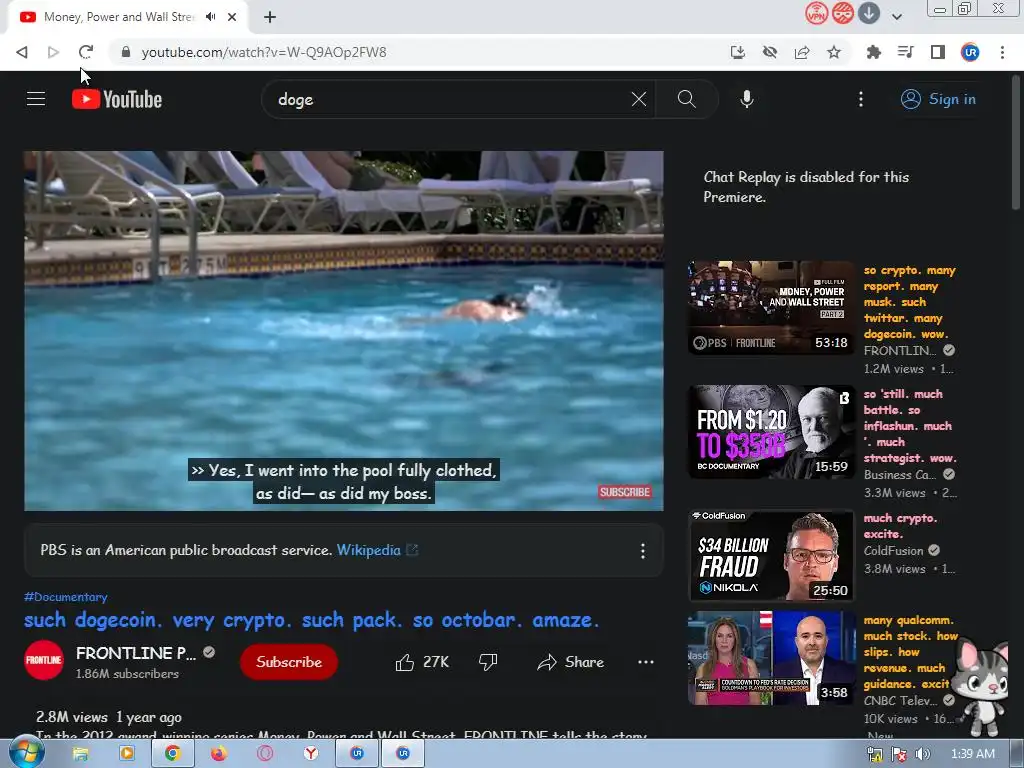Open browser extensions puzzle icon
1024x768 pixels.
873,52
